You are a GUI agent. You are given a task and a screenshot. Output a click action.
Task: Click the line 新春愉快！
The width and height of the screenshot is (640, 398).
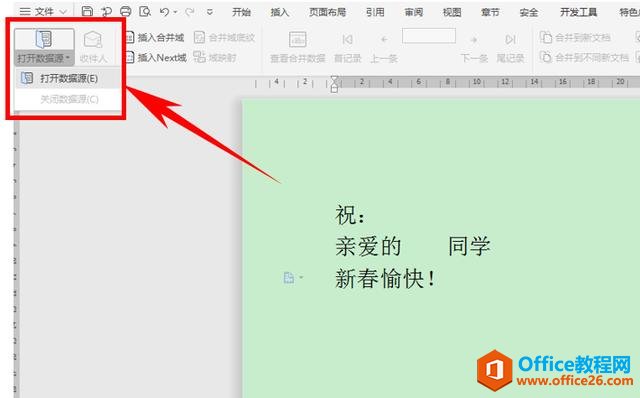[x=385, y=278]
